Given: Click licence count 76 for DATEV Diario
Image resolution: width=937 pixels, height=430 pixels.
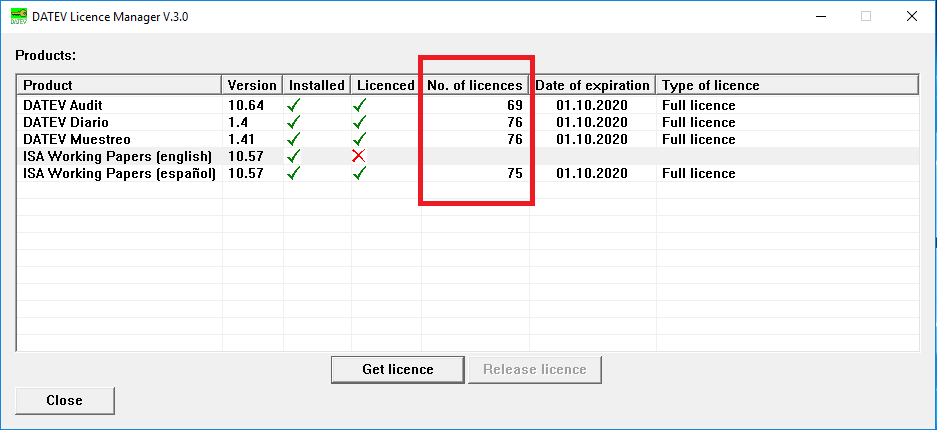Looking at the screenshot, I should 515,122.
